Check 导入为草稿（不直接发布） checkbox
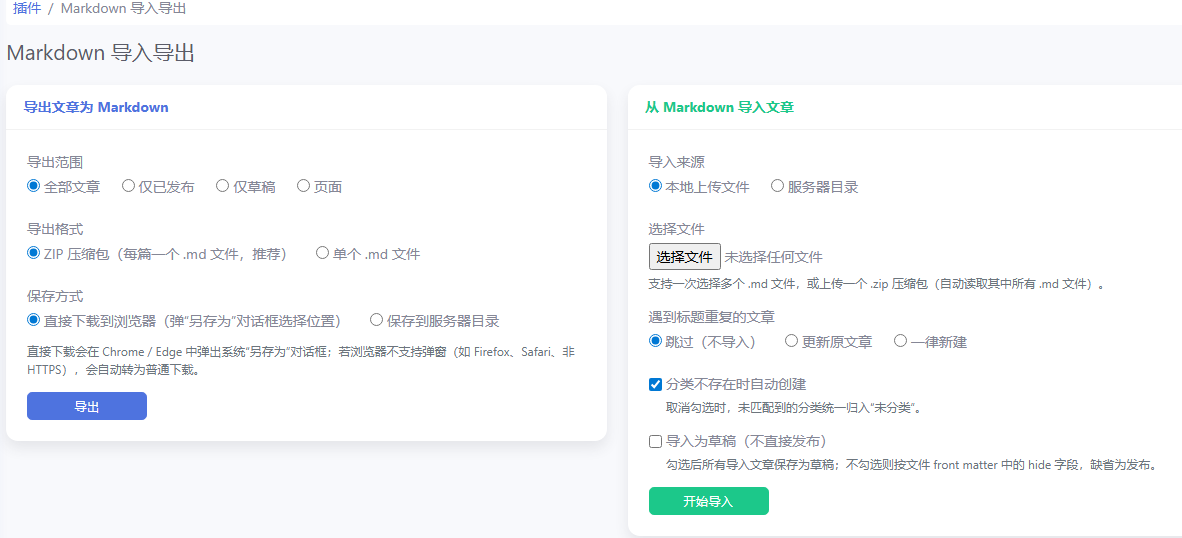 (655, 441)
